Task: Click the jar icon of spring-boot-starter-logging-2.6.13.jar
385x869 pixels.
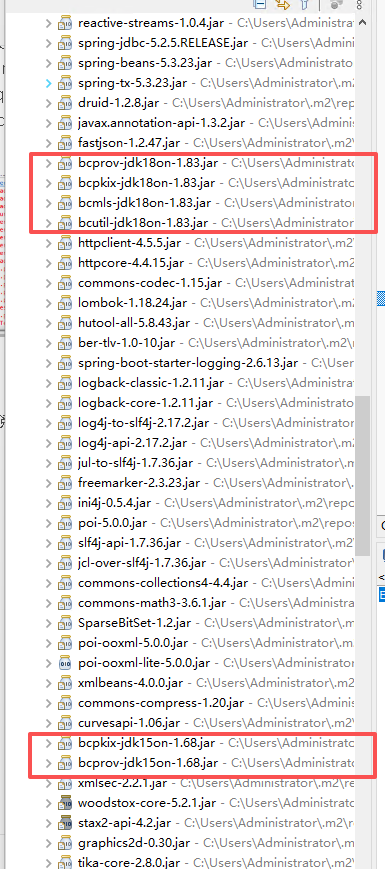Action: pyautogui.click(x=65, y=363)
